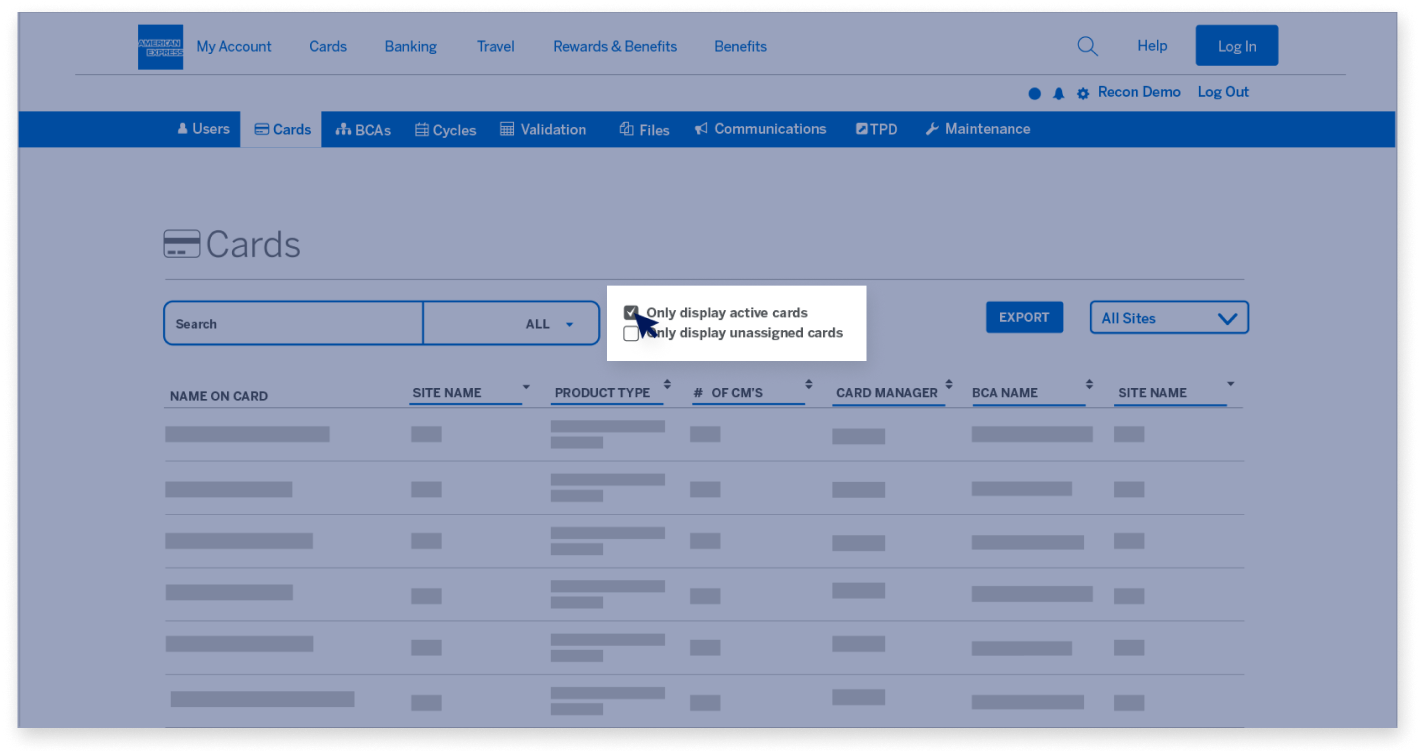Click the Maintenance wrench icon

point(931,128)
